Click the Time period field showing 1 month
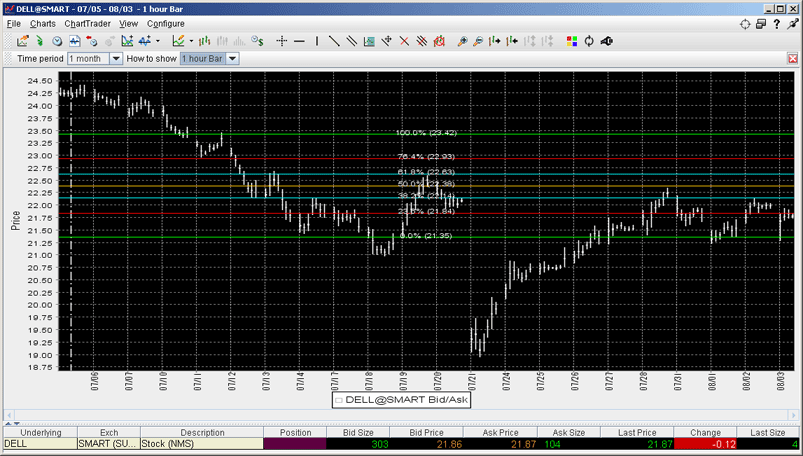 tap(89, 58)
